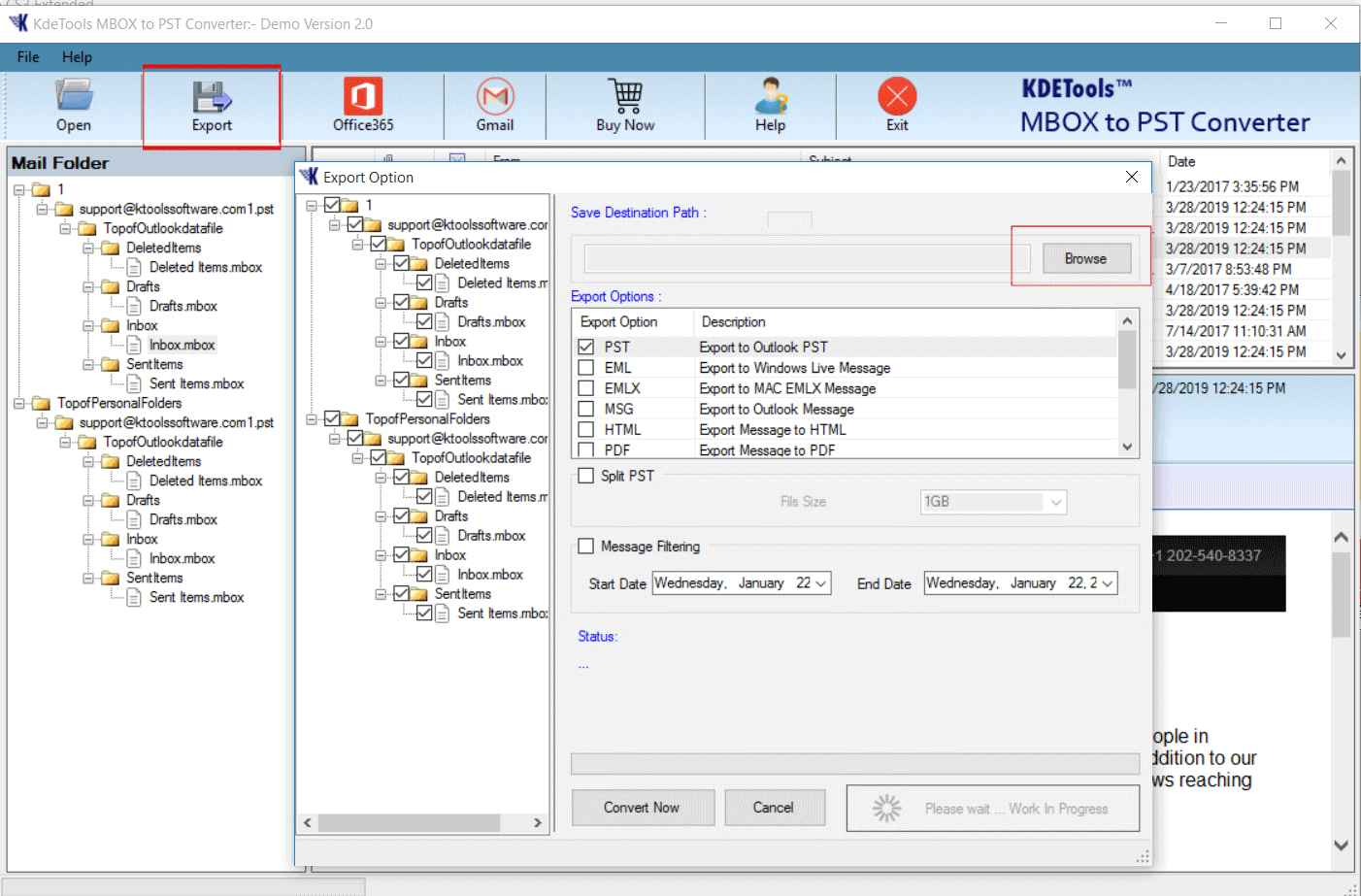This screenshot has width=1361, height=896.
Task: Select Inbox.mbox file icon in Mail Folder
Action: (135, 345)
